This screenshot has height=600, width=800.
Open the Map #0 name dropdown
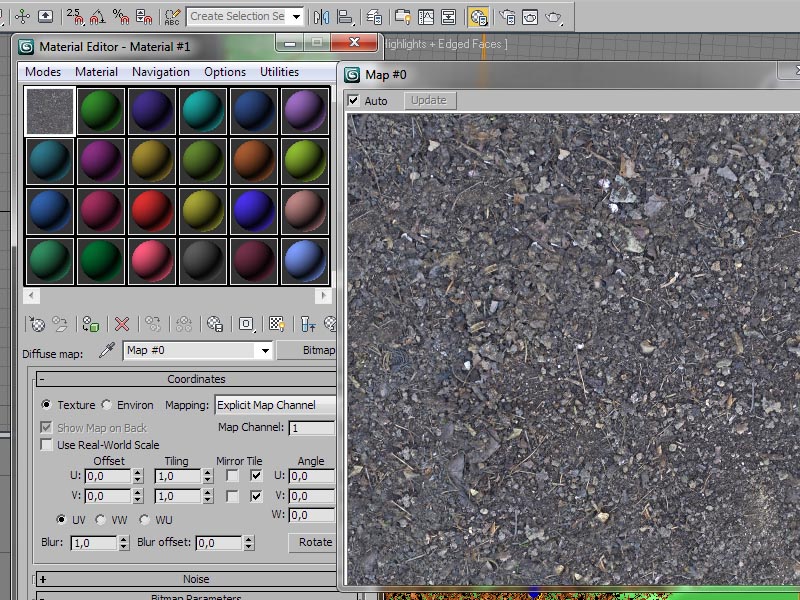[x=264, y=351]
